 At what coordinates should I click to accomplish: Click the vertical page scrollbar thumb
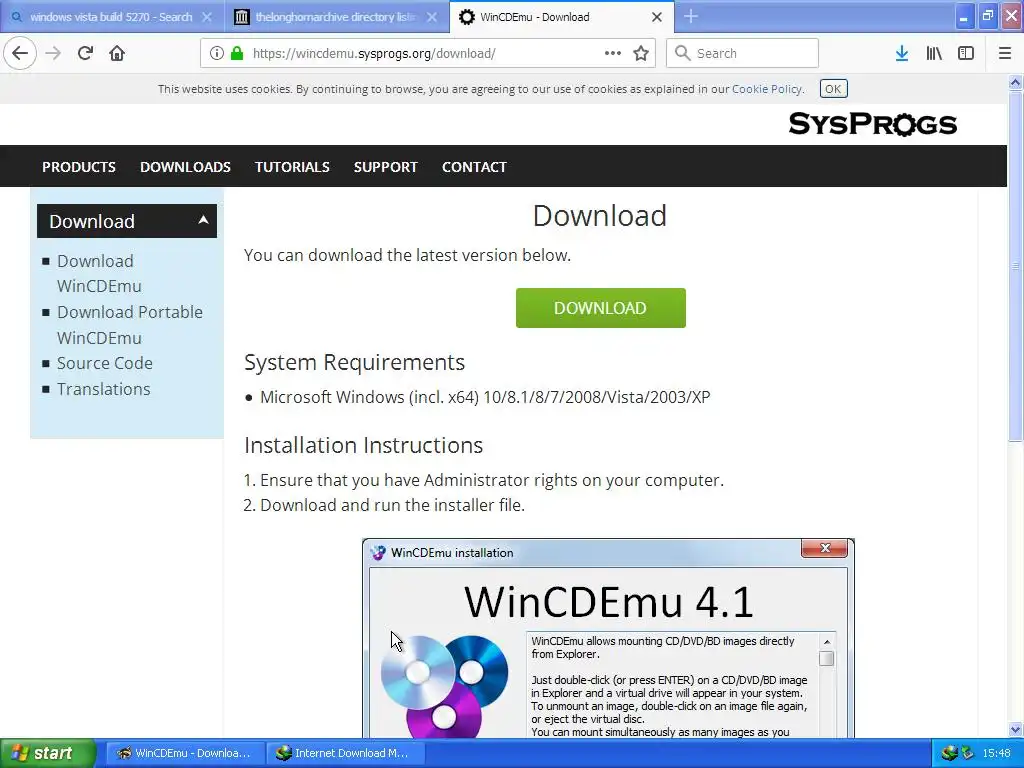pos(1015,266)
